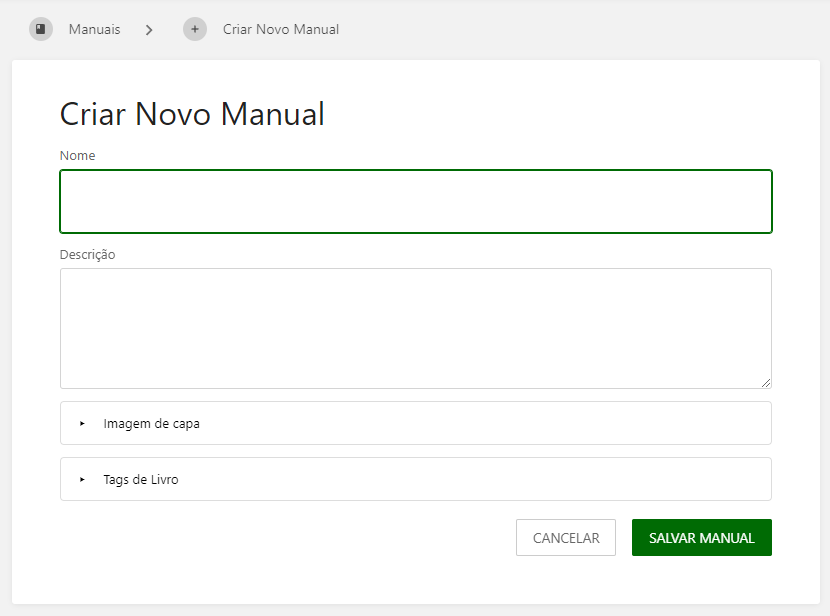830x616 pixels.
Task: Click the Cancelar button
Action: tap(566, 538)
